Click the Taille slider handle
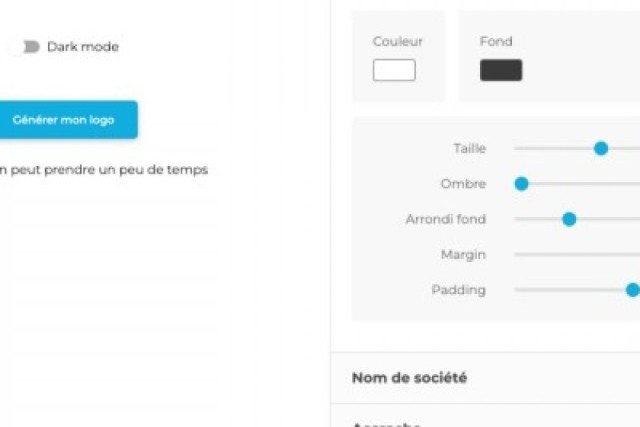640x427 pixels. coord(601,148)
